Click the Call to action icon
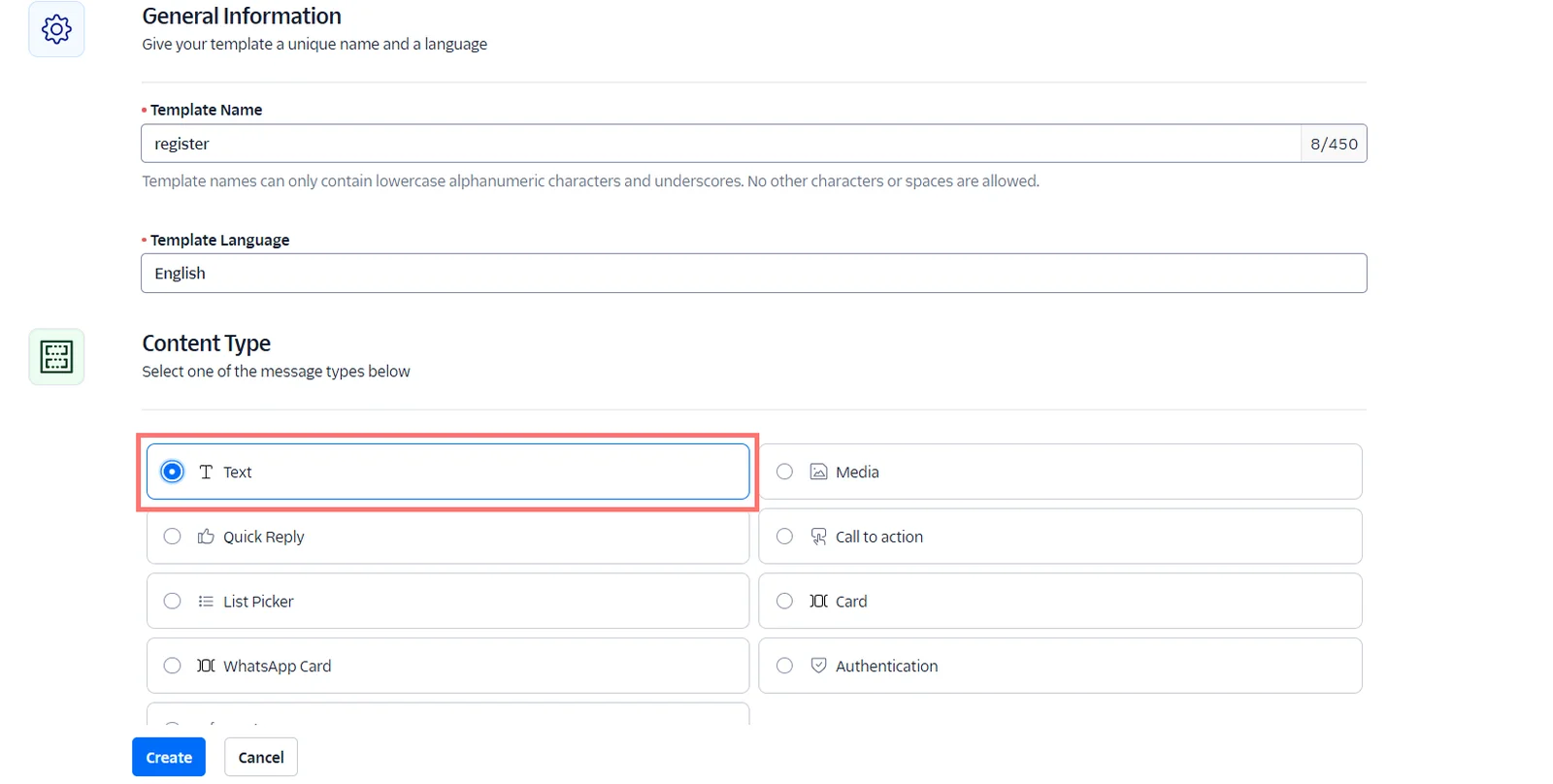 point(818,537)
